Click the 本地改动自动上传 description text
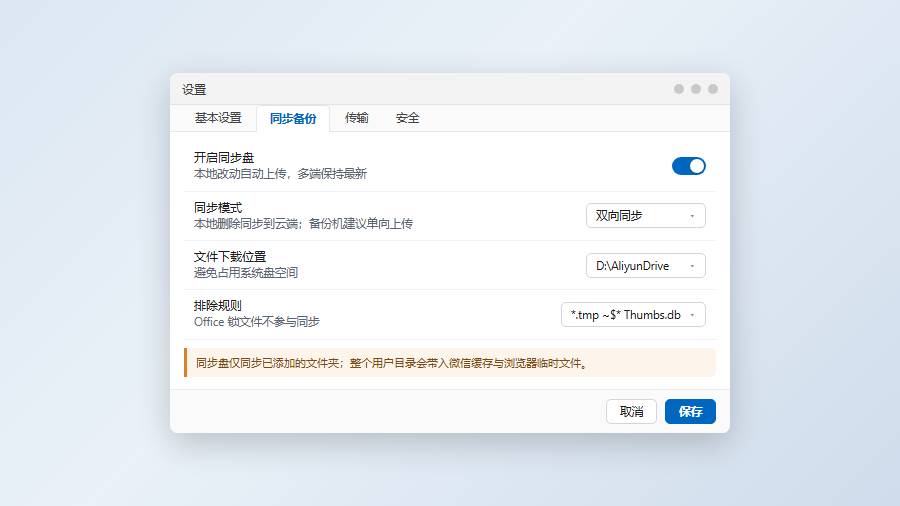This screenshot has width=900, height=506. pyautogui.click(x=280, y=174)
